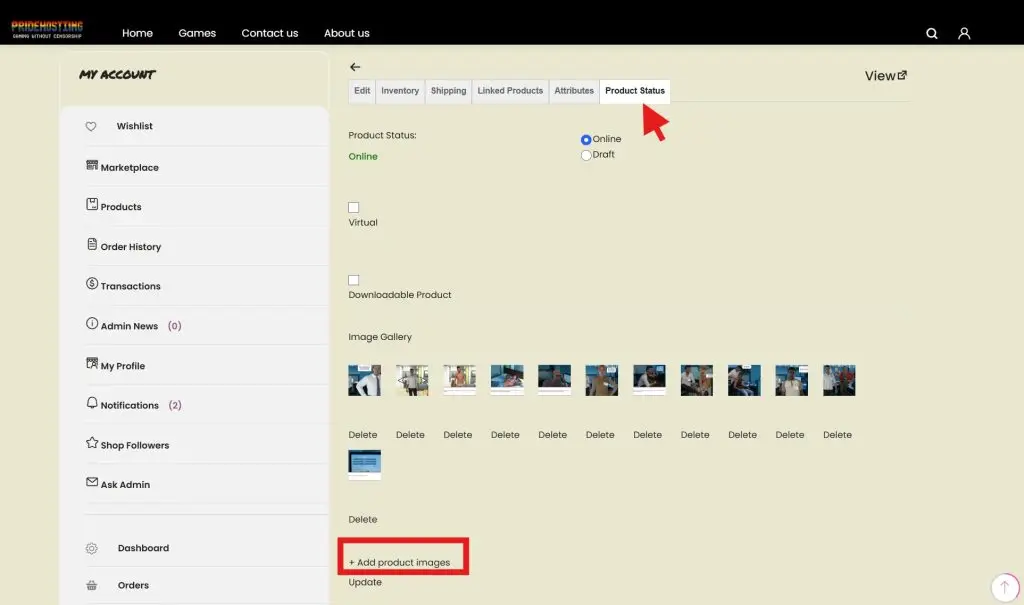Open the View external link
The width and height of the screenshot is (1024, 605).
pos(885,76)
